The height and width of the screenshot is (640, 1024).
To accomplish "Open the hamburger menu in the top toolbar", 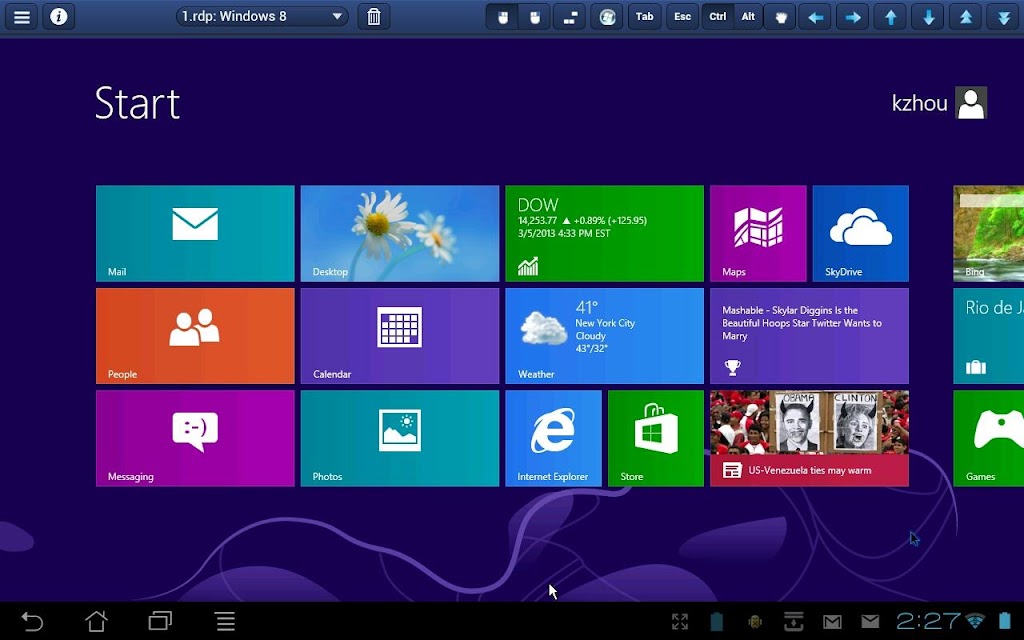I will pyautogui.click(x=21, y=17).
